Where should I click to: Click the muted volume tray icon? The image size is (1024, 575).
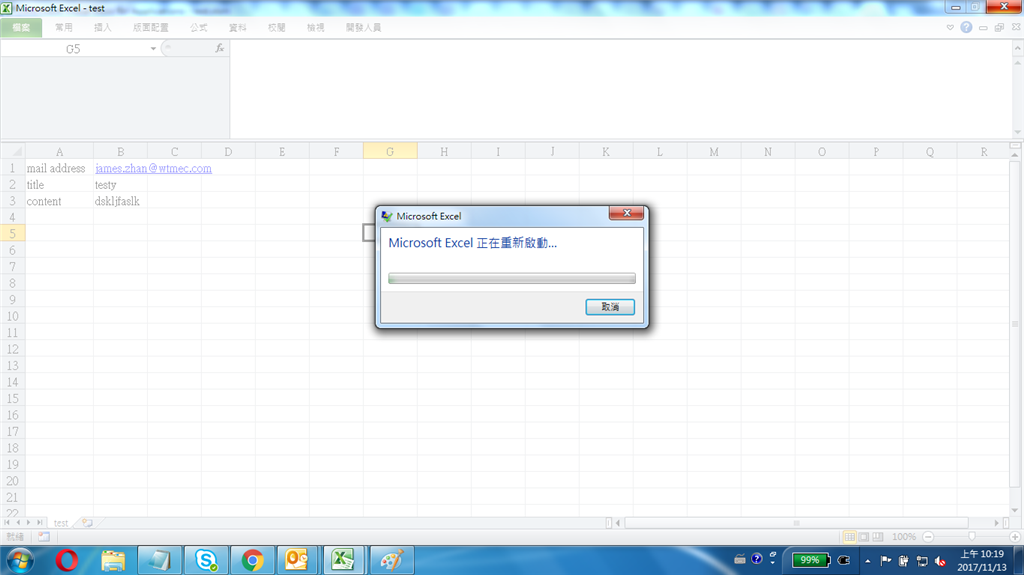tap(940, 561)
